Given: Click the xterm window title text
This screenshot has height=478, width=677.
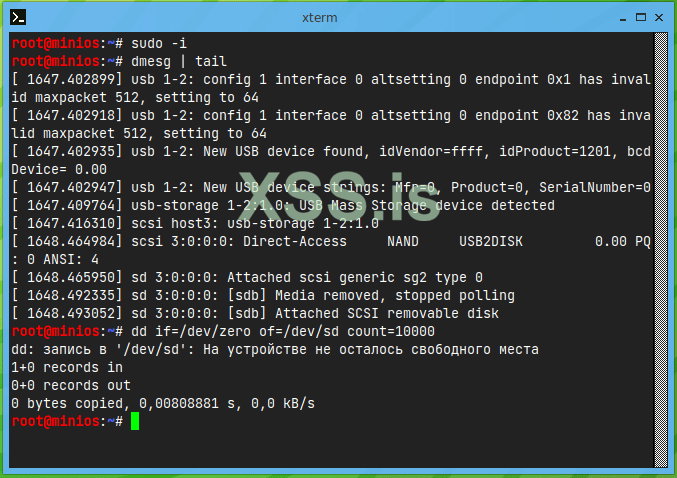Looking at the screenshot, I should (320, 18).
